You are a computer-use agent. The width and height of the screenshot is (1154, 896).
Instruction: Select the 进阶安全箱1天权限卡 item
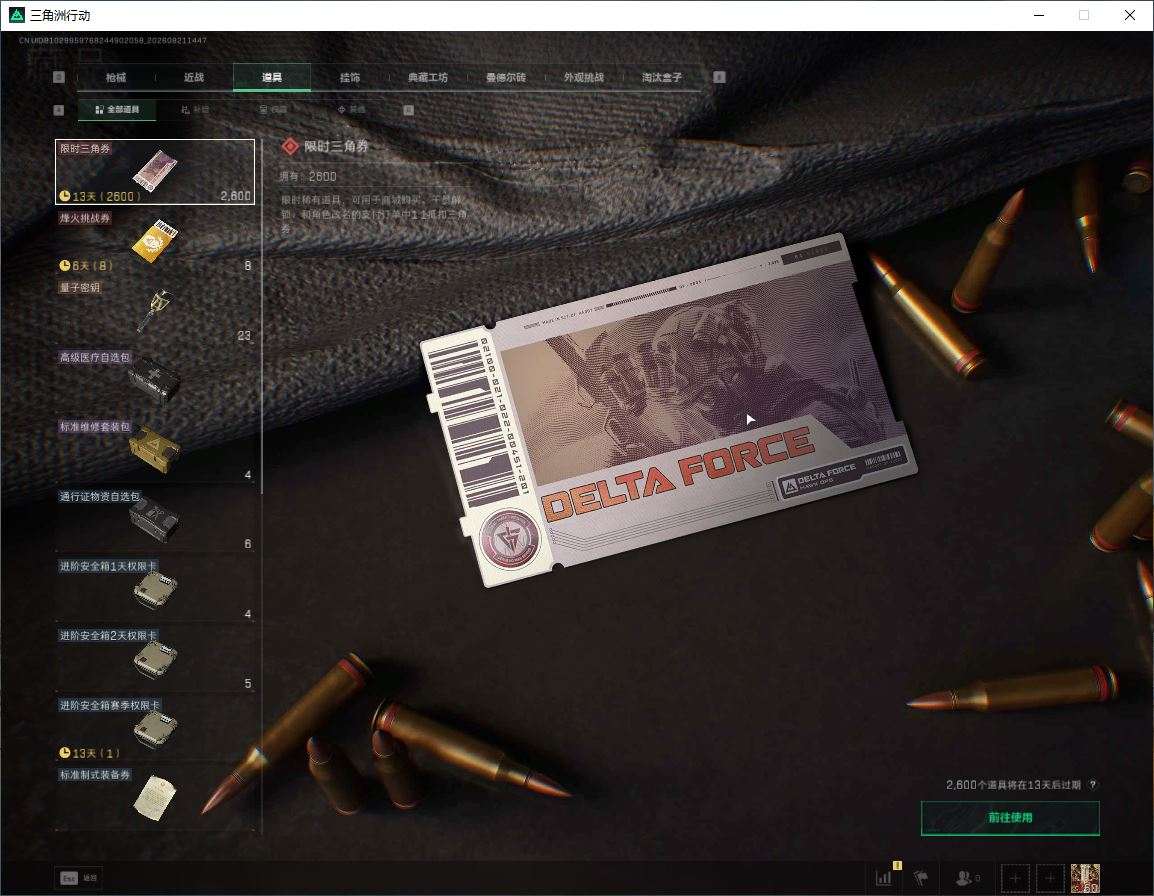click(x=155, y=589)
